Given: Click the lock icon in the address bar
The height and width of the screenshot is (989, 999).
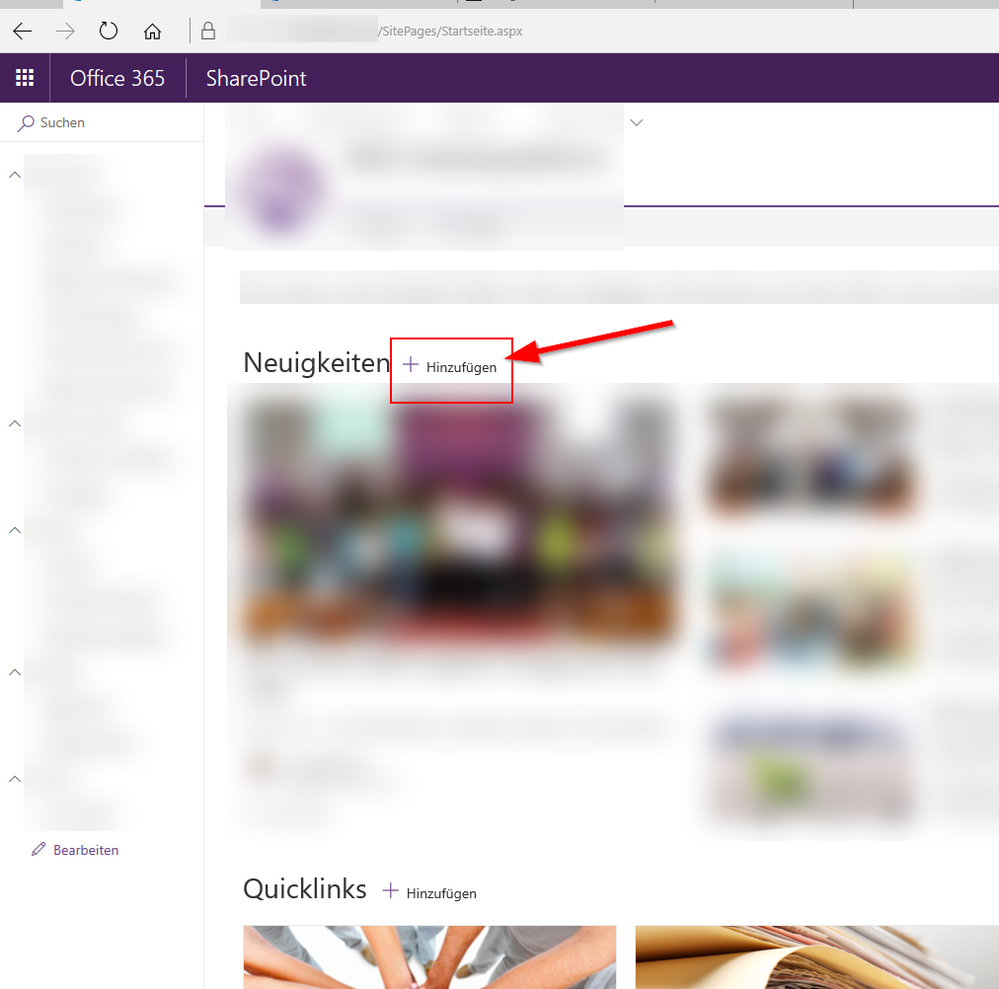Looking at the screenshot, I should tap(207, 31).
